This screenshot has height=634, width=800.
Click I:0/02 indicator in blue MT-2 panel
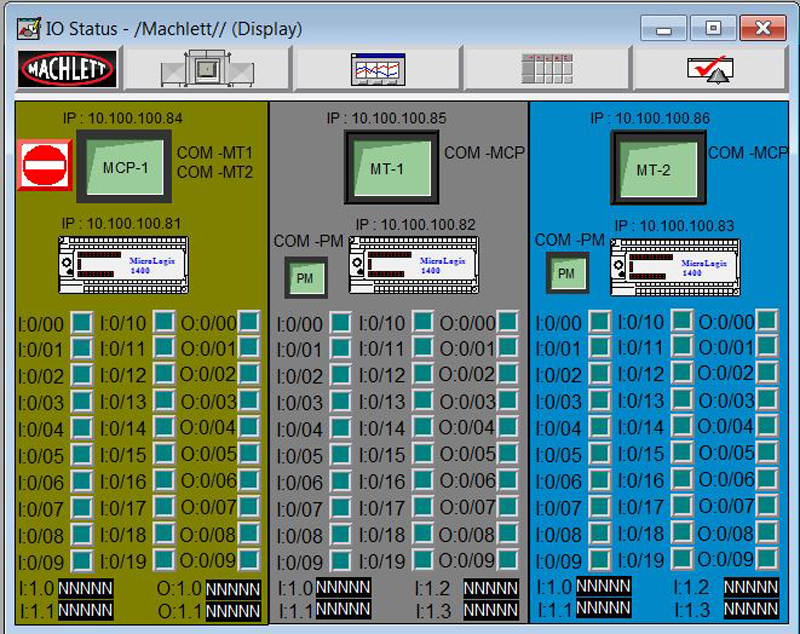tap(600, 374)
